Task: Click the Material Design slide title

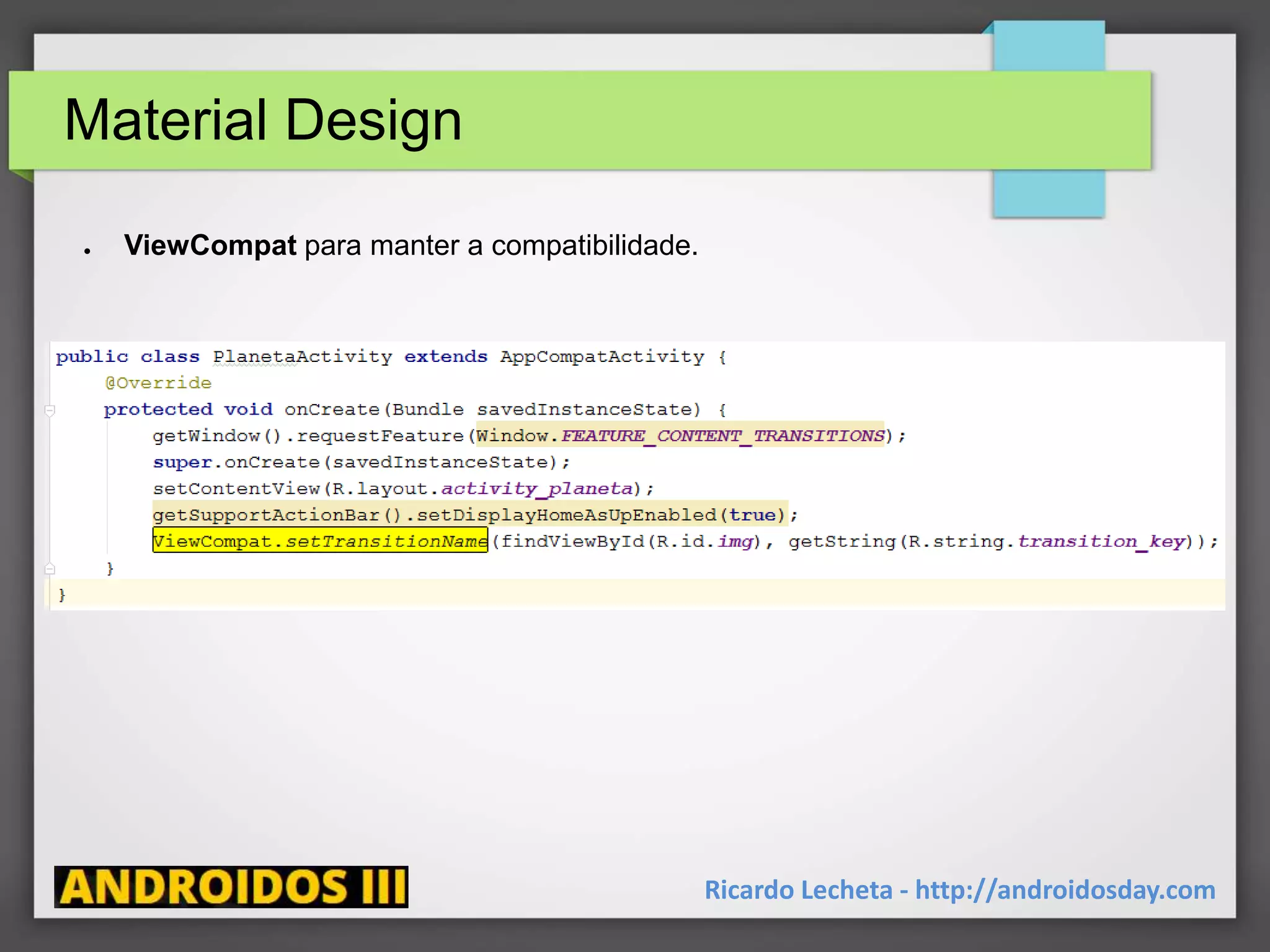Action: [x=263, y=120]
